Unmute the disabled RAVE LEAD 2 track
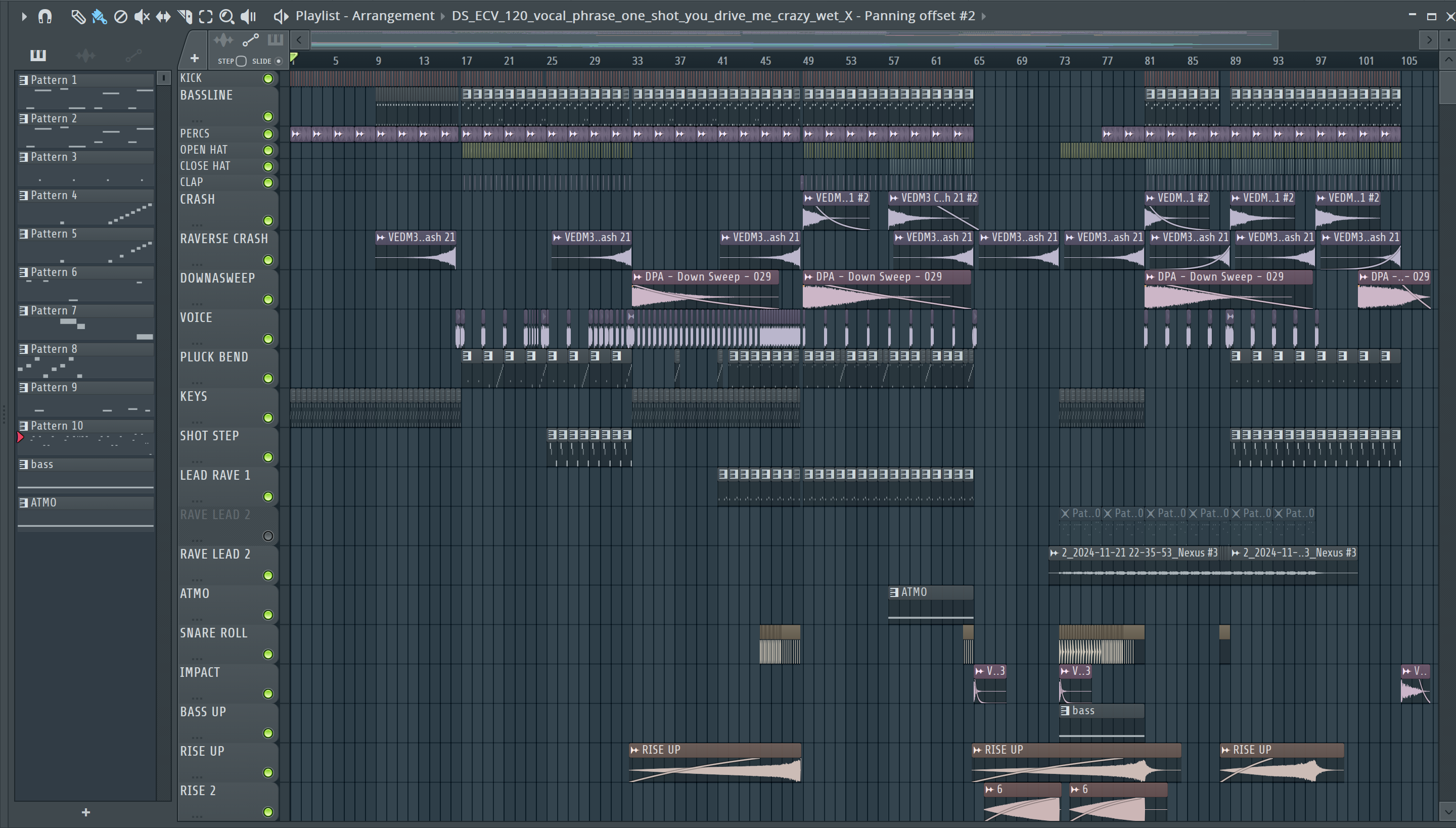The image size is (1456, 828). [x=268, y=536]
